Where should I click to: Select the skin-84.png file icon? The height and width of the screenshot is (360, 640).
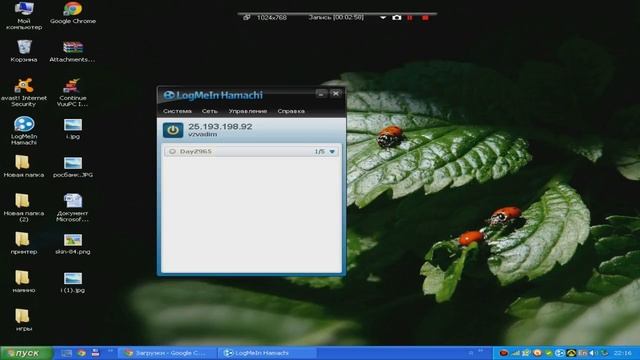[73, 244]
